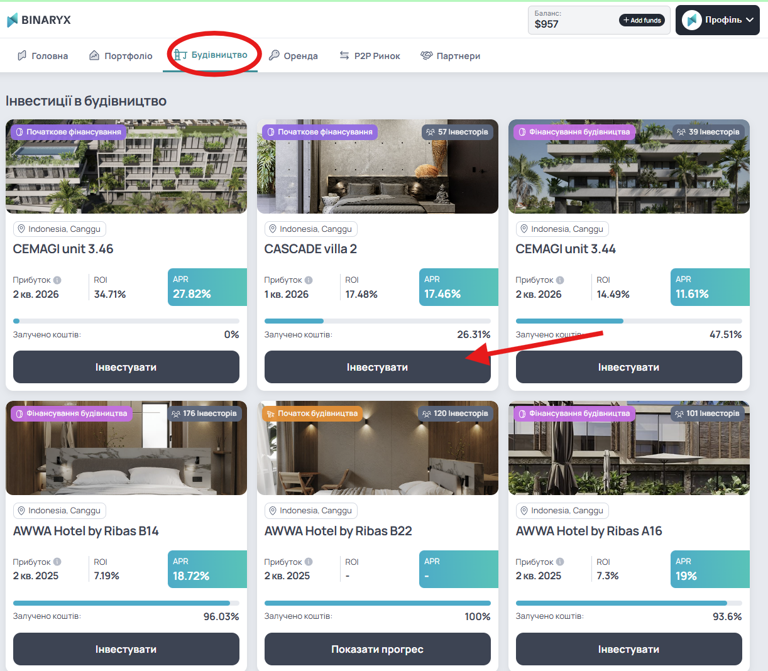Click the 176 Інвесторів badge

(204, 413)
